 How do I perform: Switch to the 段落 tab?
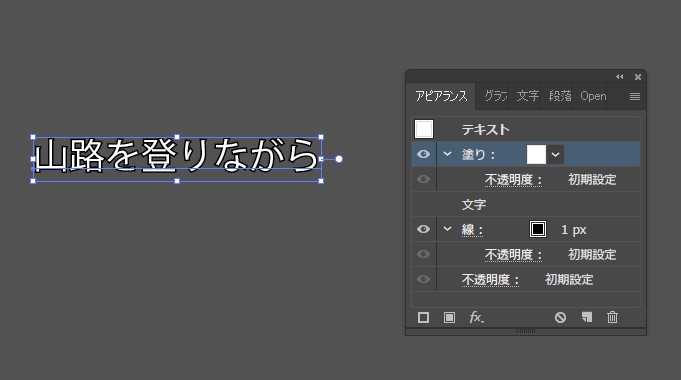(560, 96)
